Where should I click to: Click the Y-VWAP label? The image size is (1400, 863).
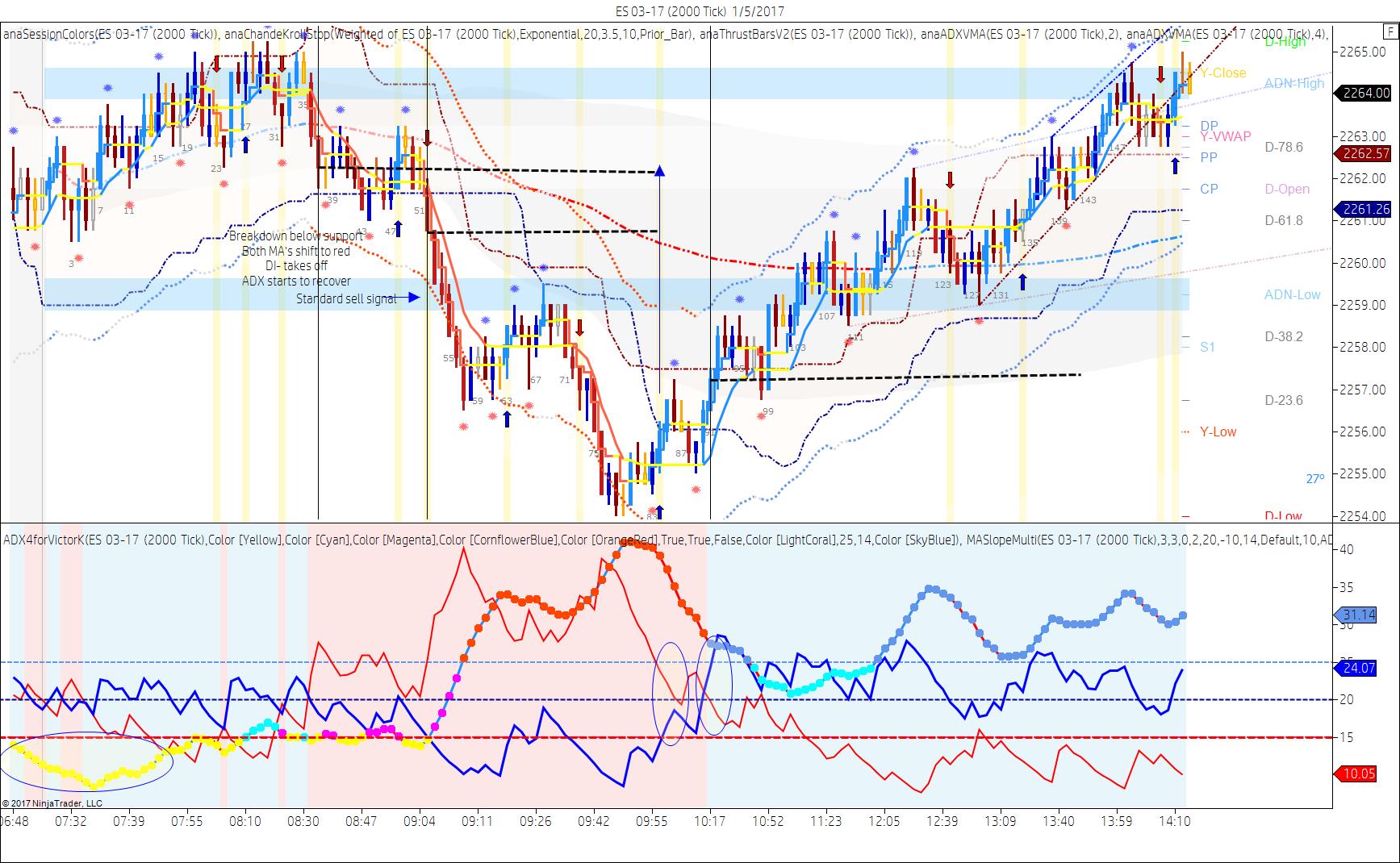pos(1225,136)
